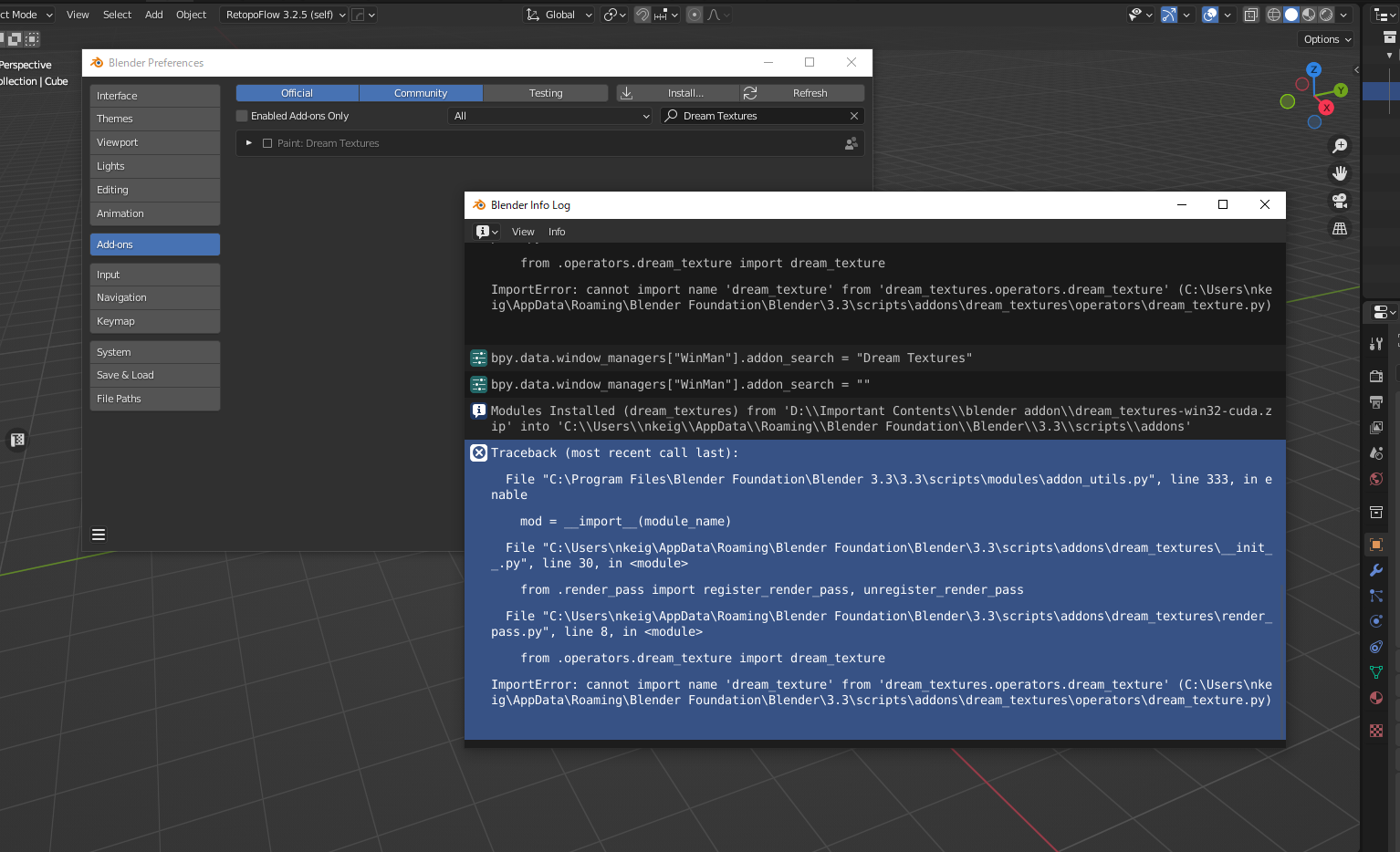Click the Refresh add-ons button

point(802,93)
